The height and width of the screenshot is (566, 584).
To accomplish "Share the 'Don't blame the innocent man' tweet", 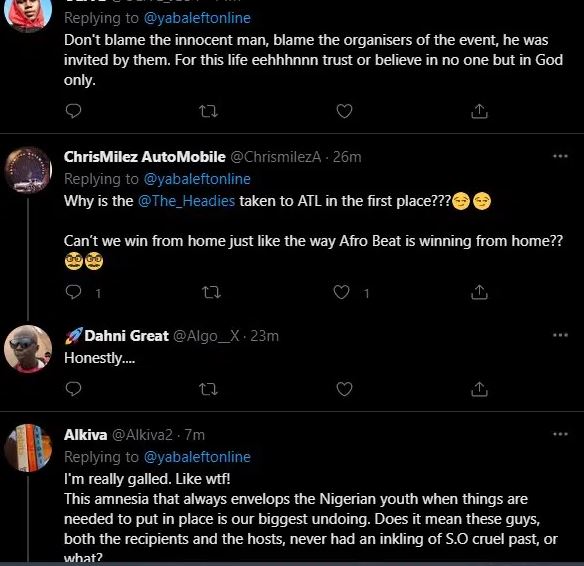I will 479,111.
